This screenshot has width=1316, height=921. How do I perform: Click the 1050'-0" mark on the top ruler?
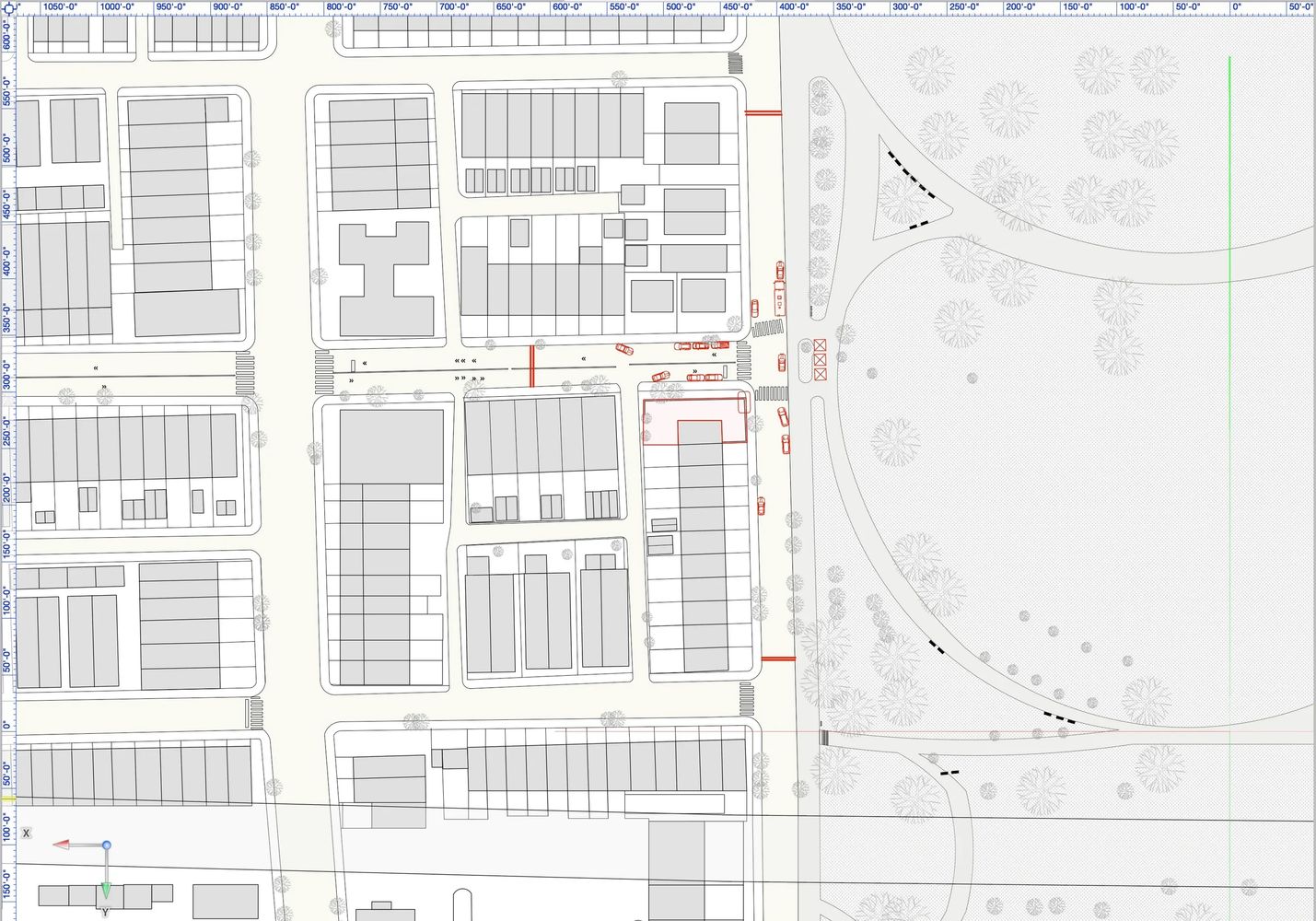coord(61,6)
